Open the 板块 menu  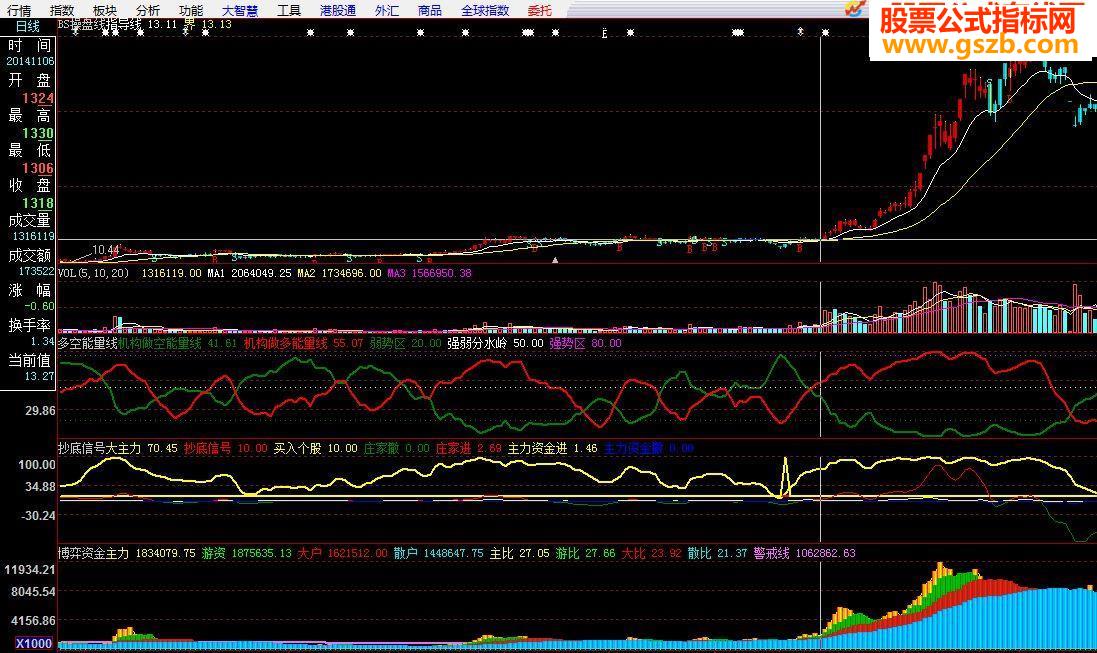pos(105,10)
